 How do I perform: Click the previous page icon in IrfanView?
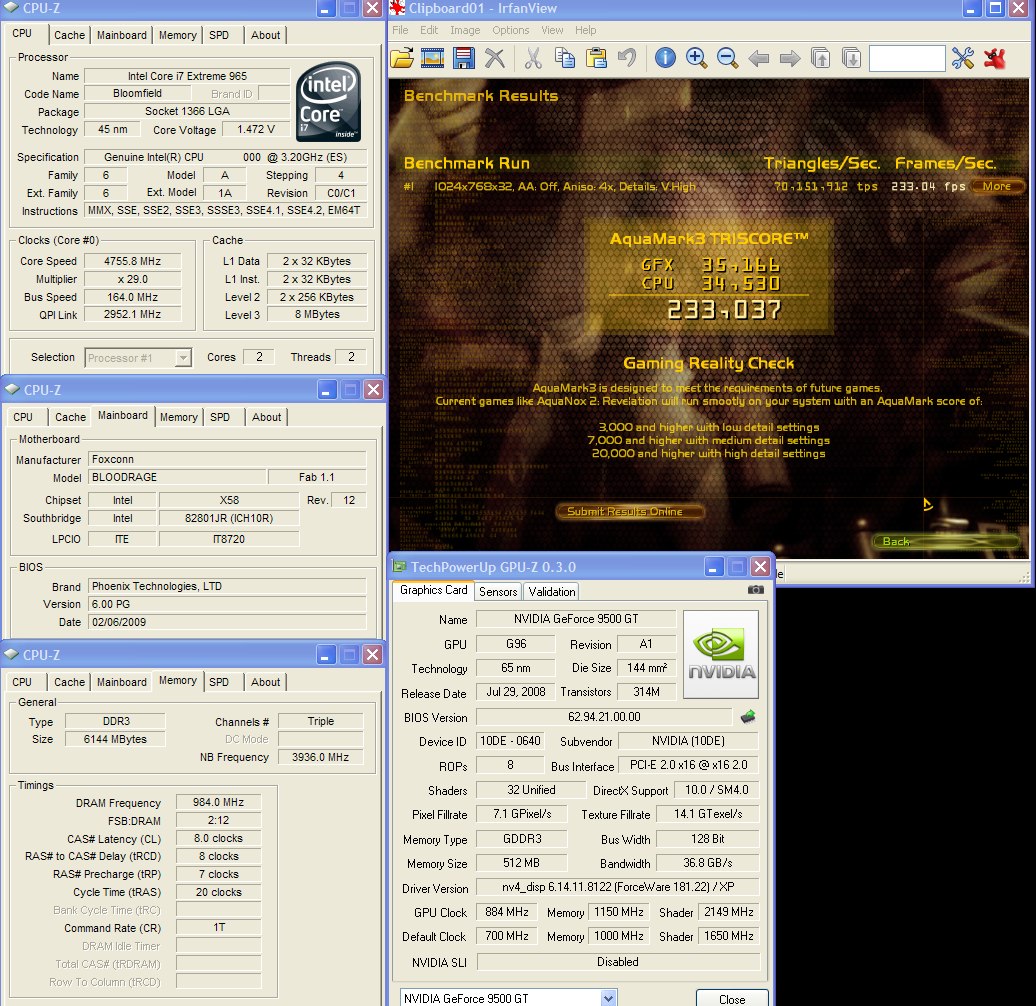click(x=821, y=58)
